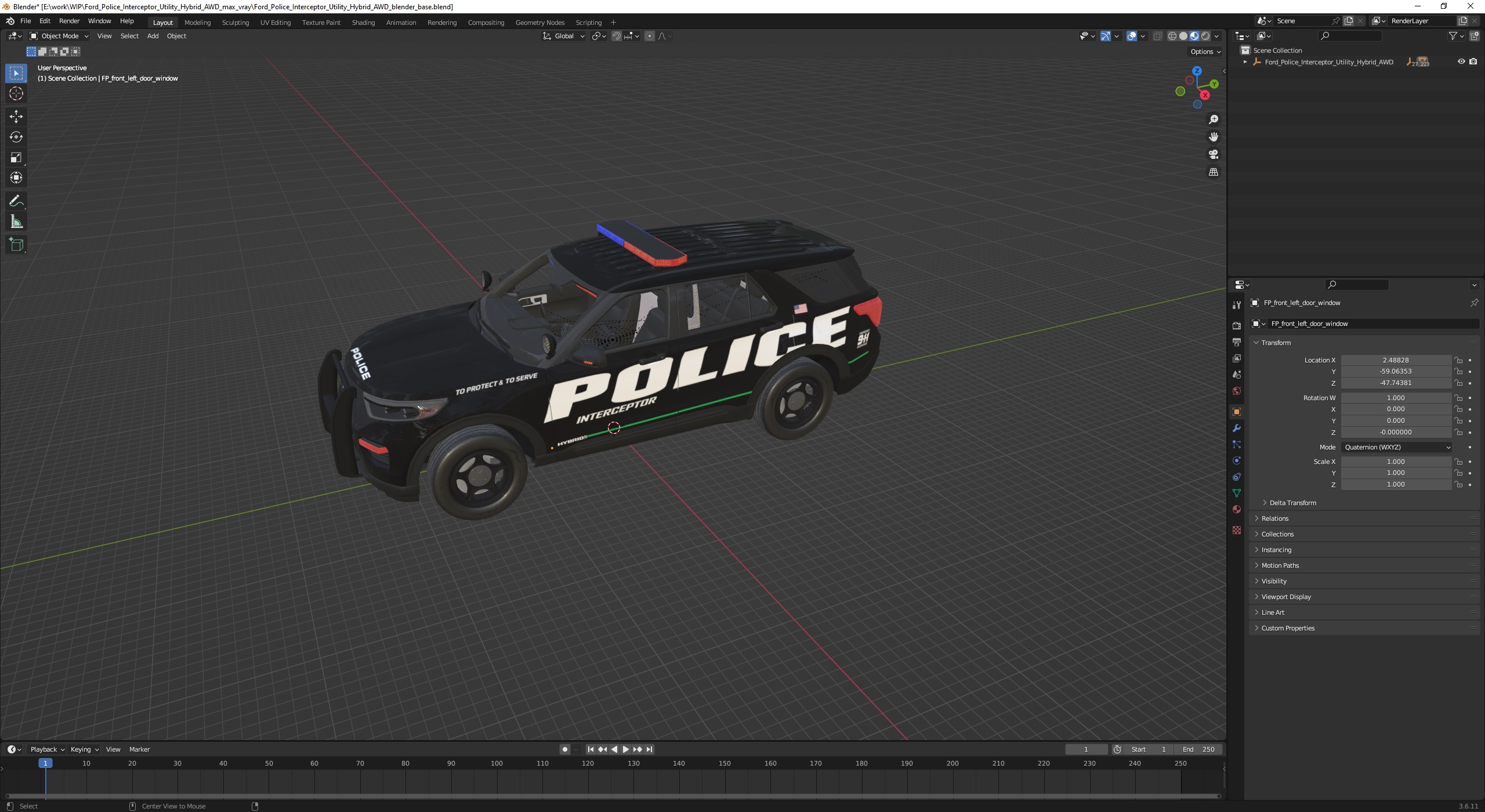Open the viewport Add menu
This screenshot has height=812, width=1485.
click(153, 36)
